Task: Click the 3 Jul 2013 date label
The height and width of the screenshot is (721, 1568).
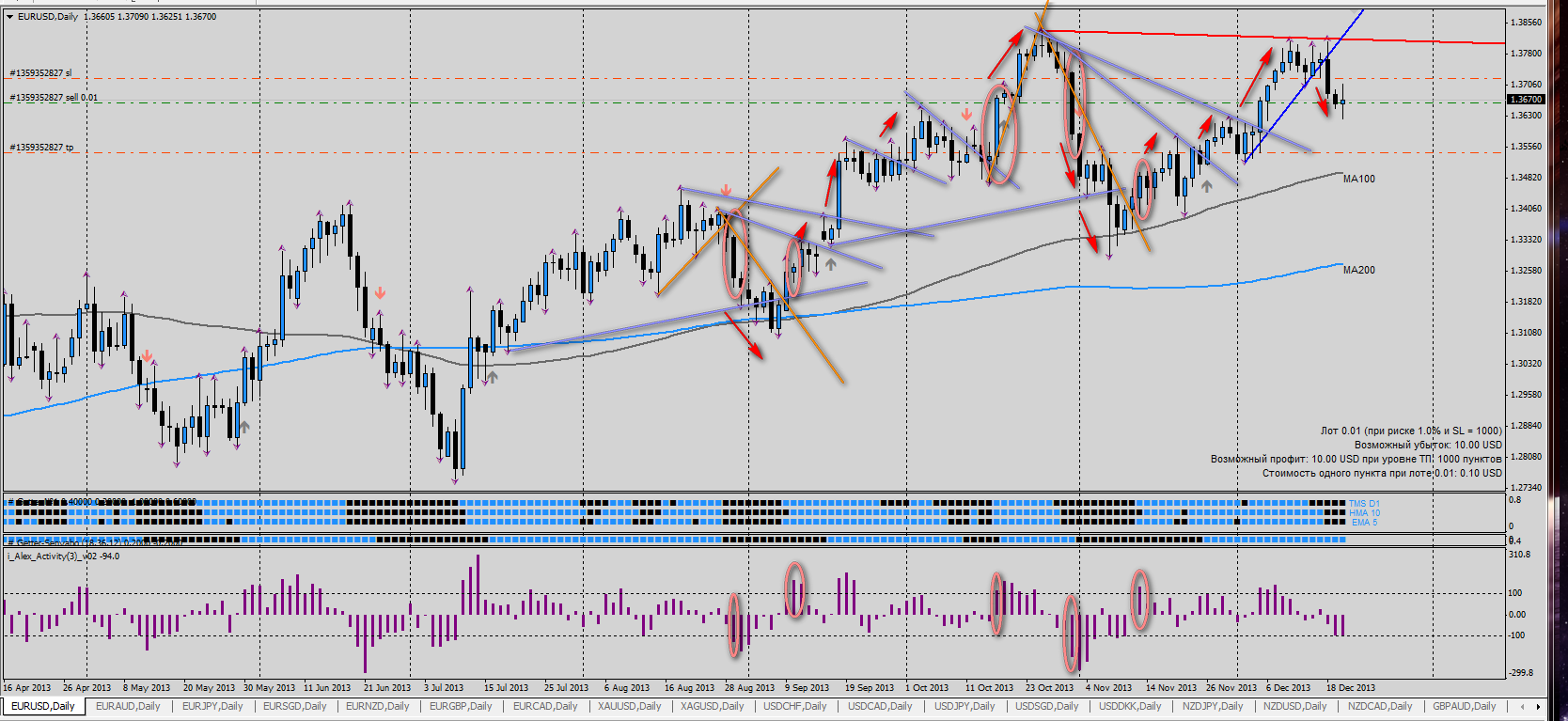Action: tap(444, 688)
